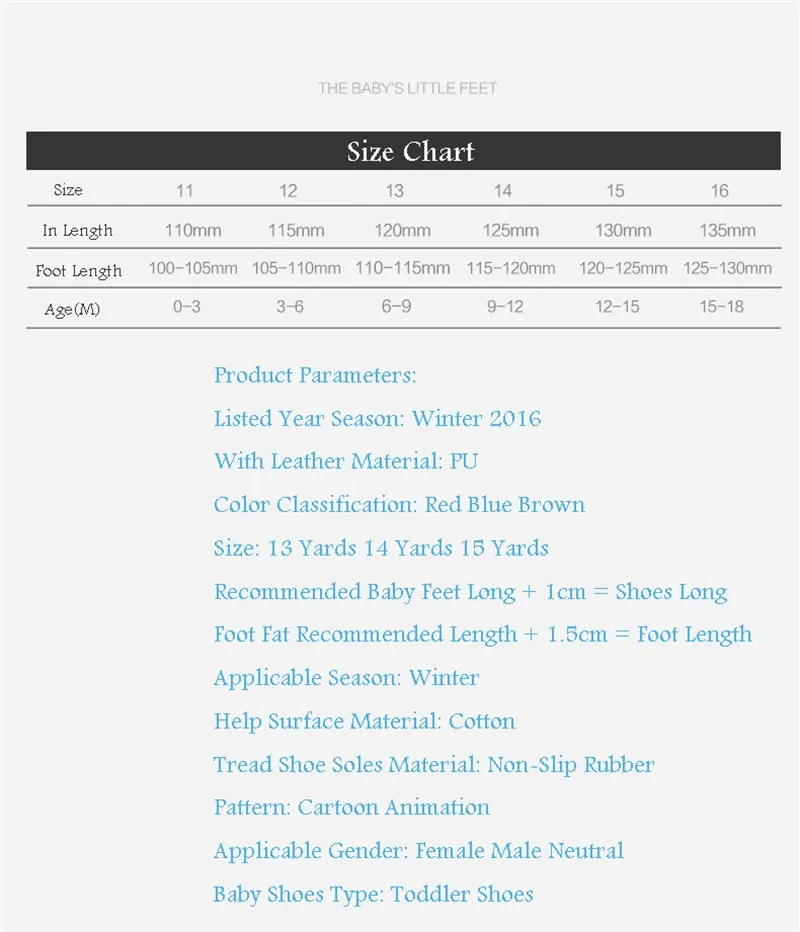Click the 120mm In Length value
The image size is (800, 932).
(402, 230)
